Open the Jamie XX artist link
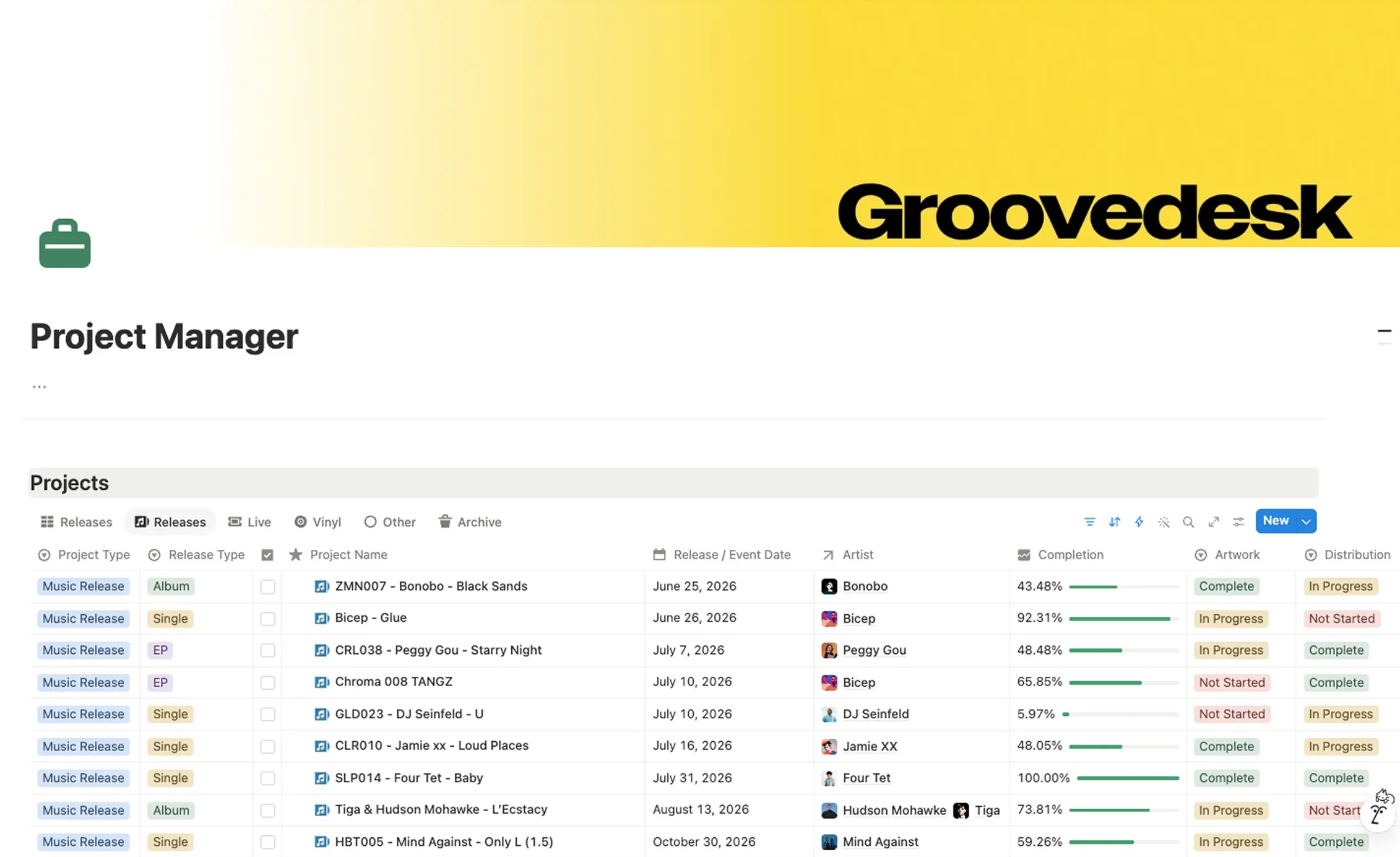This screenshot has width=1400, height=857. tap(870, 747)
